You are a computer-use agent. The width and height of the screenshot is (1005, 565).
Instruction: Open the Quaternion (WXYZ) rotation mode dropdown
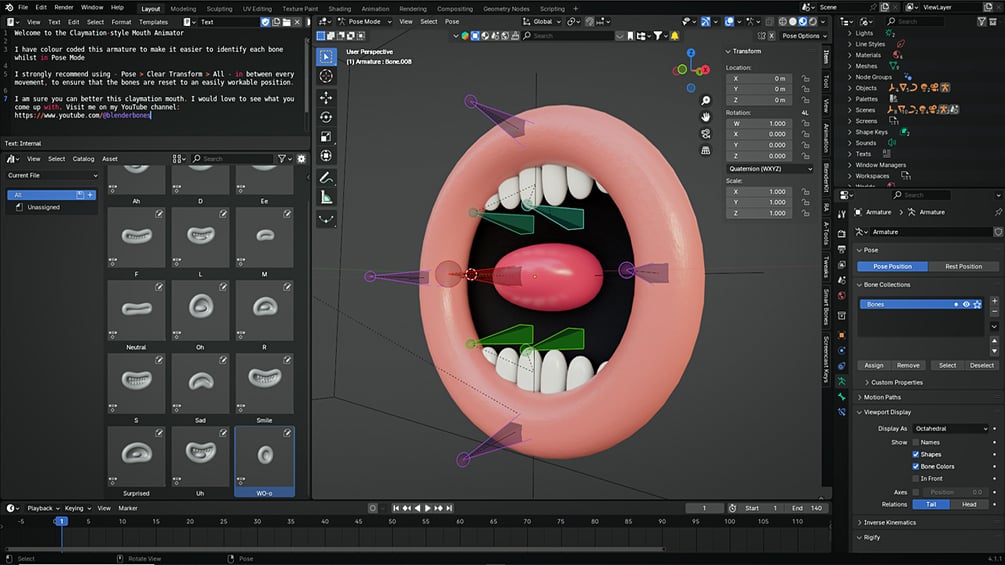[770, 169]
